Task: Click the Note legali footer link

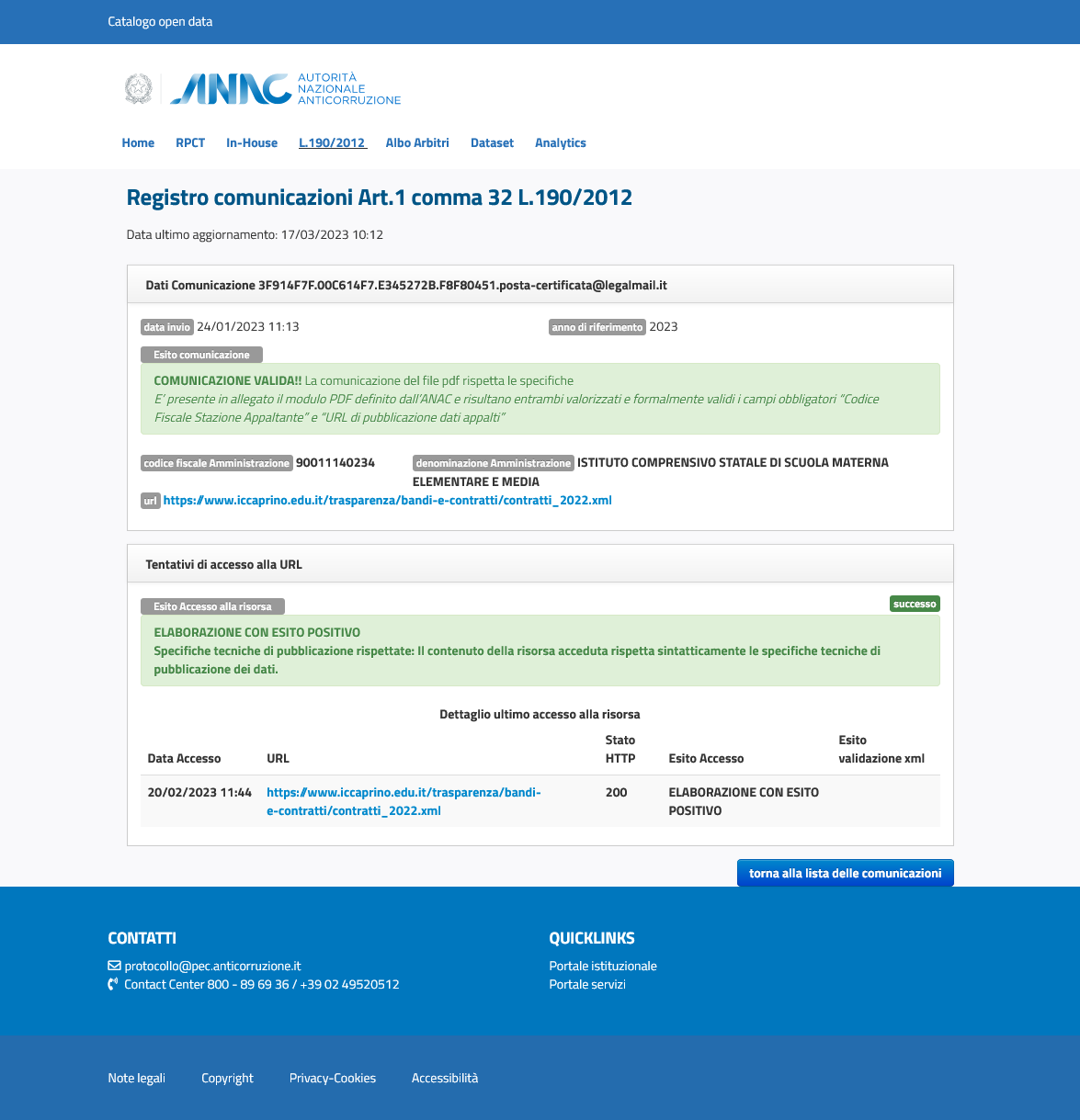Action: [136, 1078]
